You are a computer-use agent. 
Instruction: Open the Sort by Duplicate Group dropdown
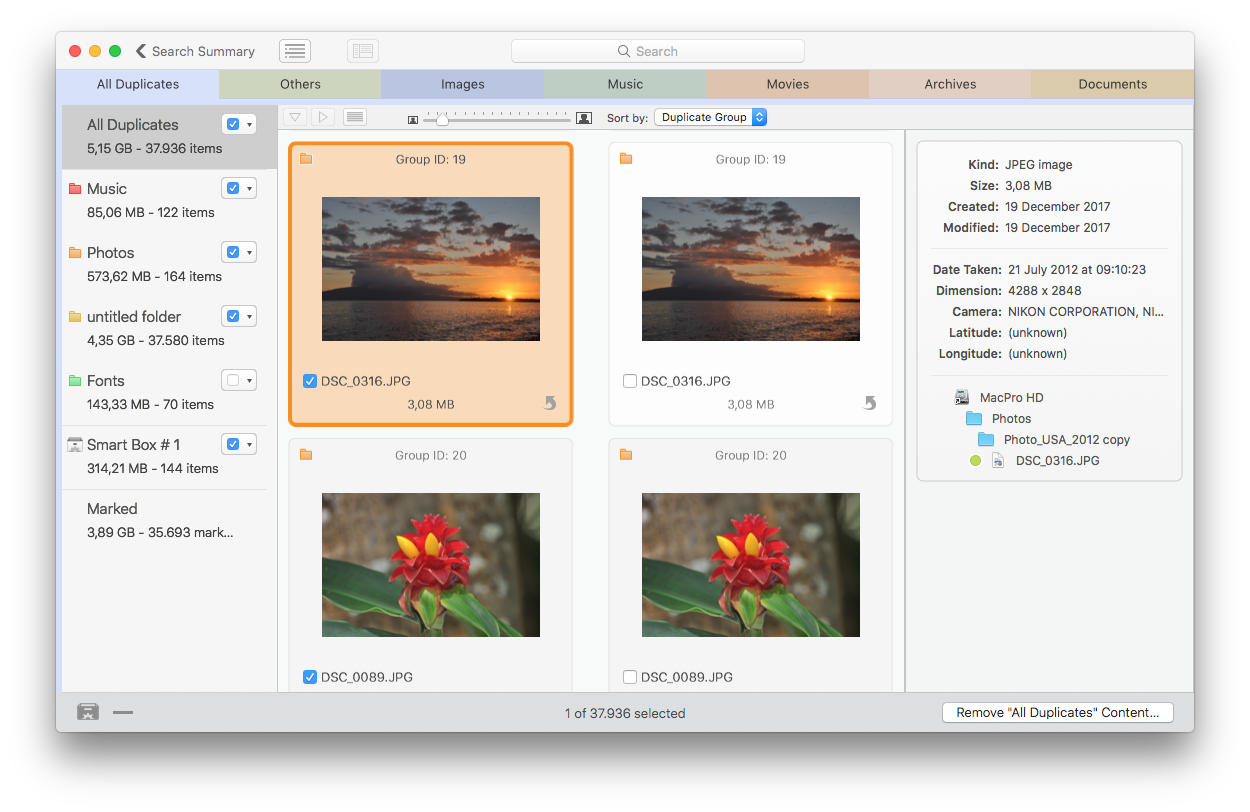711,116
